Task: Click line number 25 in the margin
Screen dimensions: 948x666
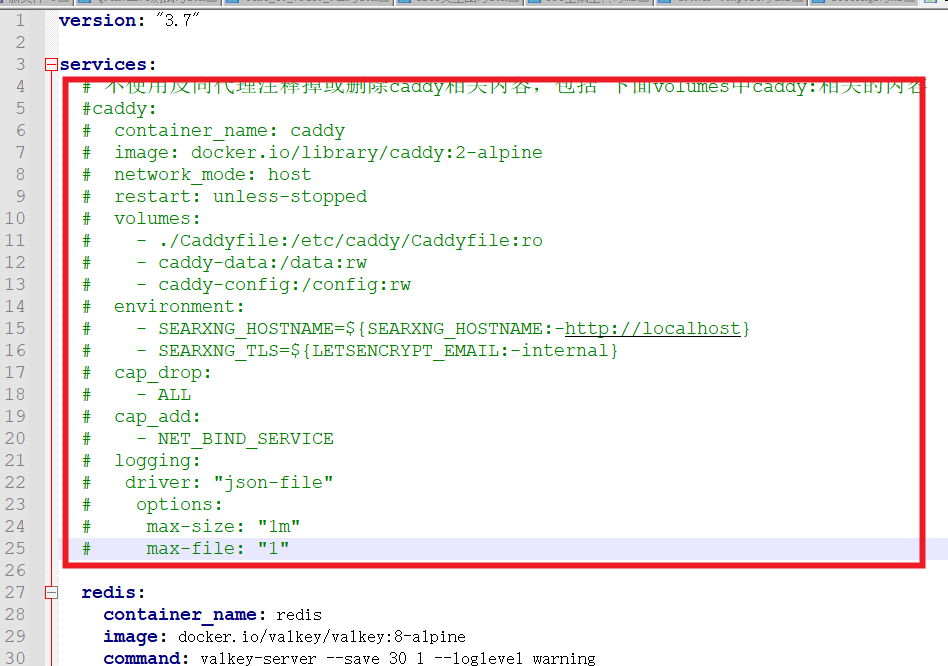Action: point(16,549)
